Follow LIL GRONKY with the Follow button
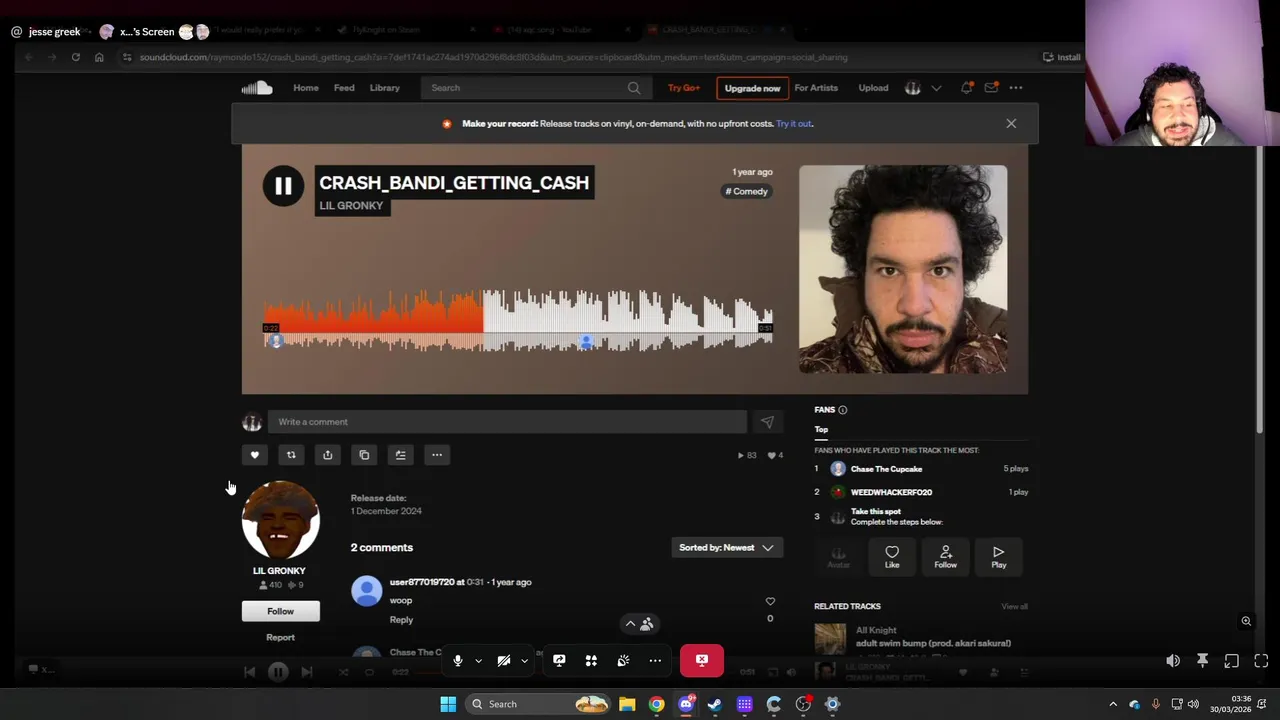 [x=280, y=611]
